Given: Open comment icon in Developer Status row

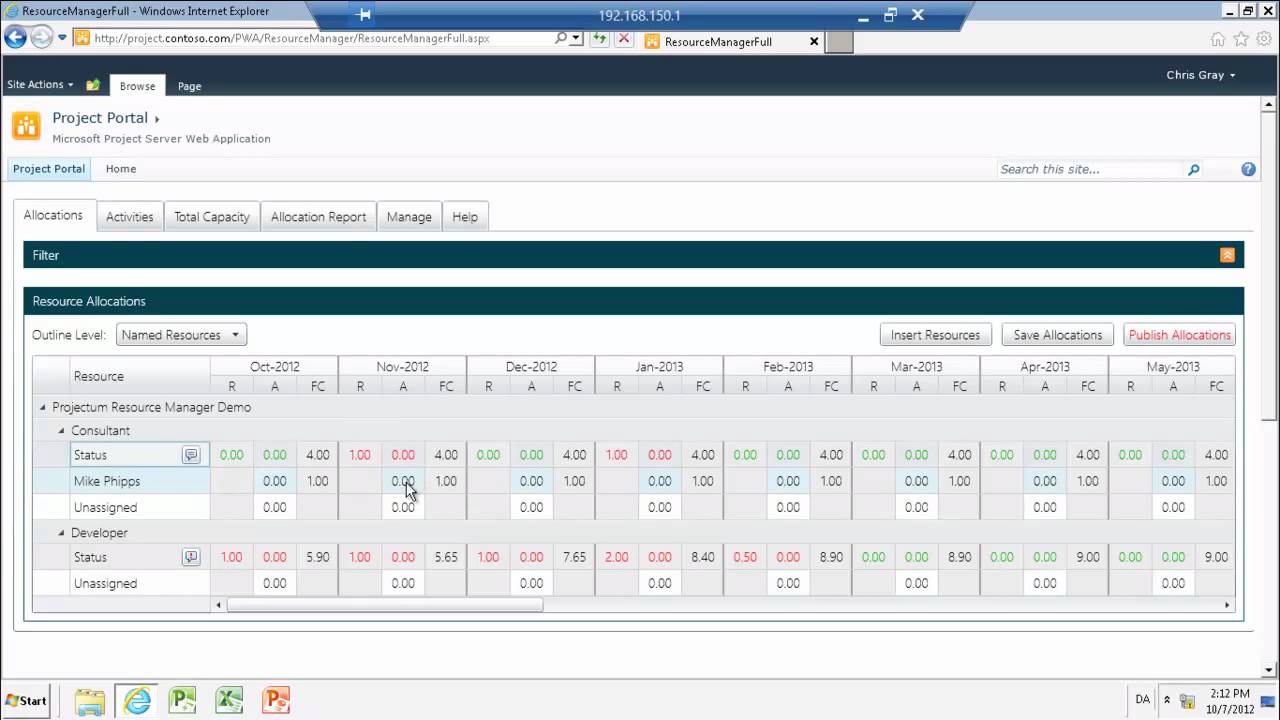Looking at the screenshot, I should [x=191, y=557].
